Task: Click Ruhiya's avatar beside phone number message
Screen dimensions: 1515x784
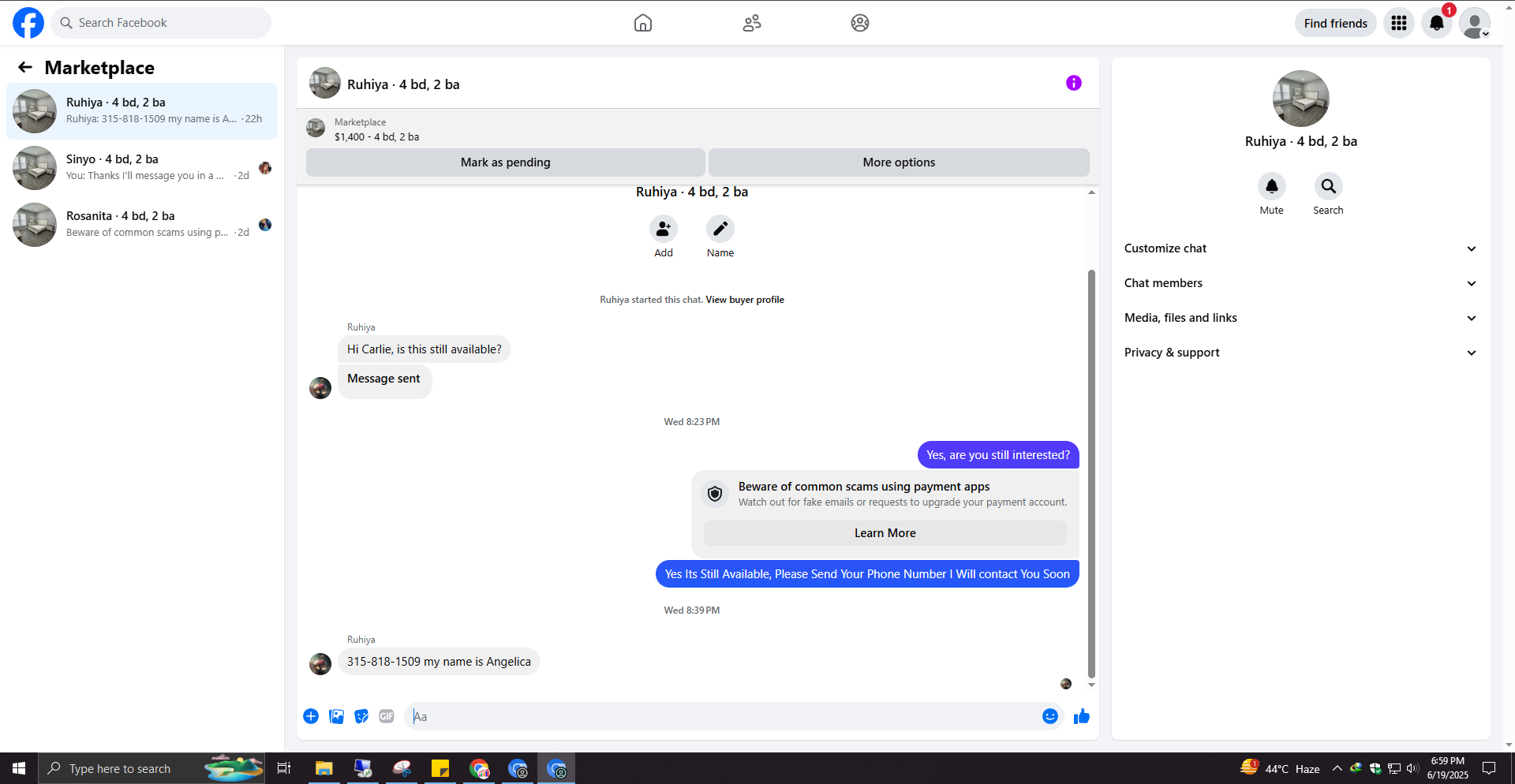Action: coord(320,664)
